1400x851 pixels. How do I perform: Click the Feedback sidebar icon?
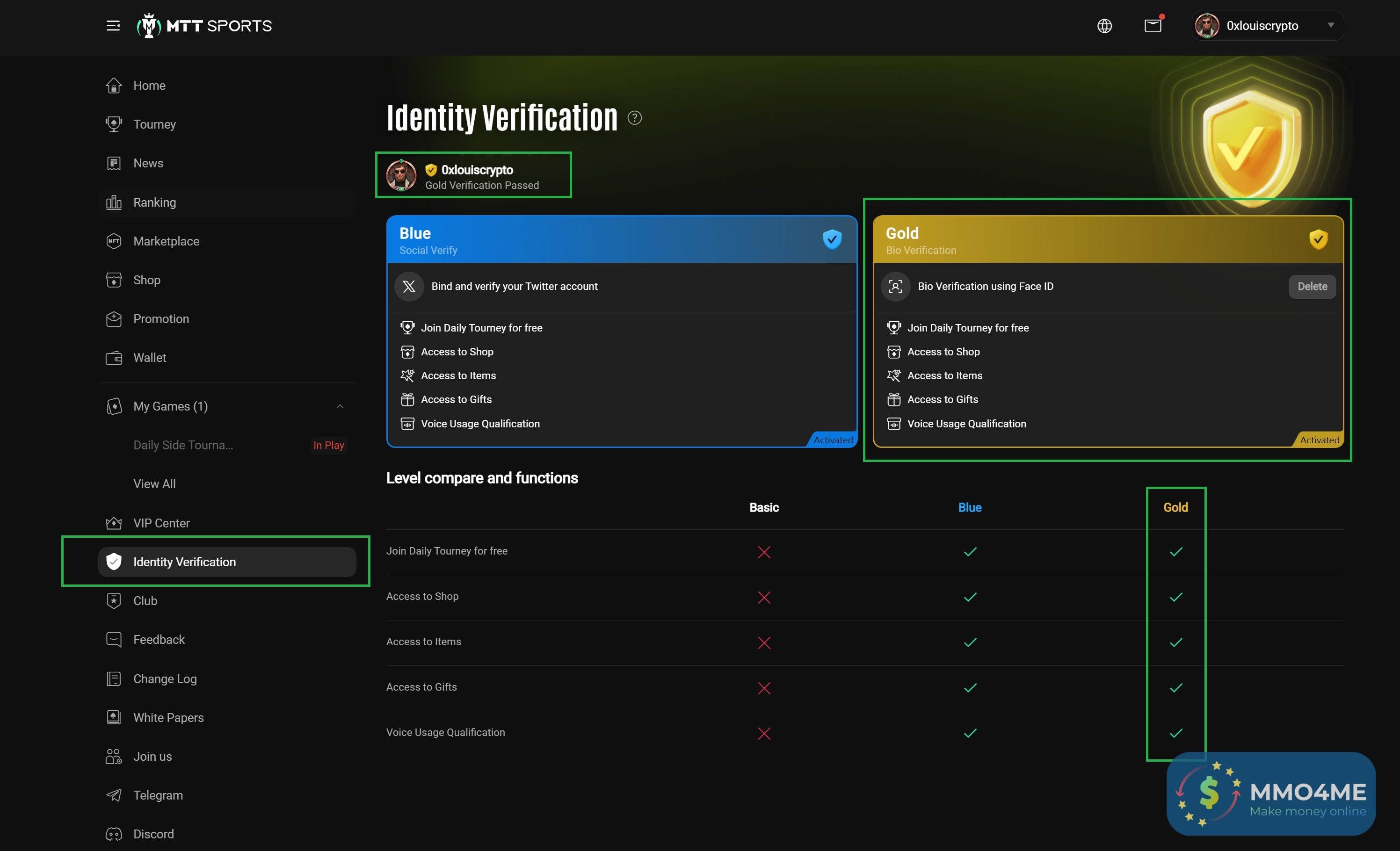point(114,640)
